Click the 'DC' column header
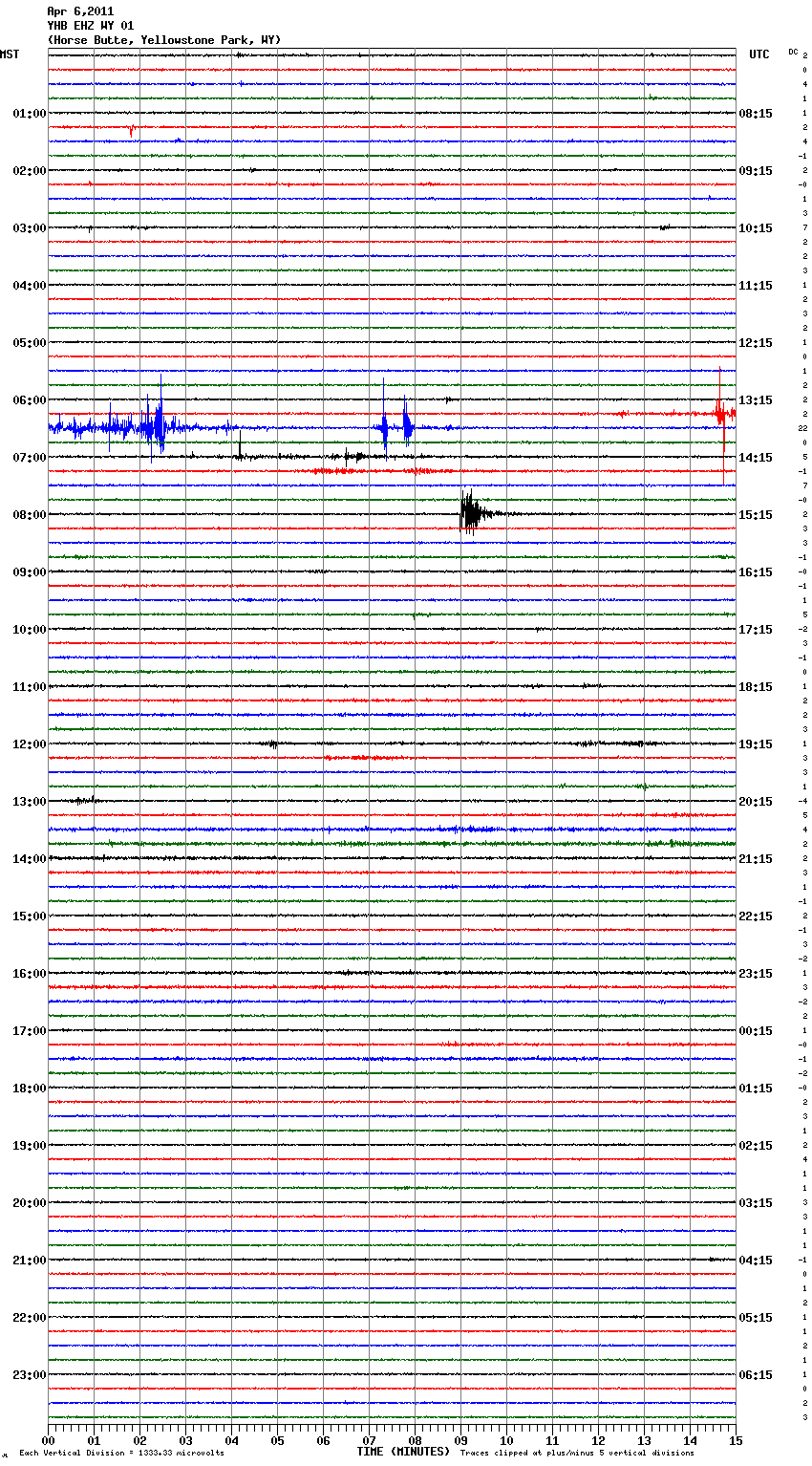 [x=793, y=52]
